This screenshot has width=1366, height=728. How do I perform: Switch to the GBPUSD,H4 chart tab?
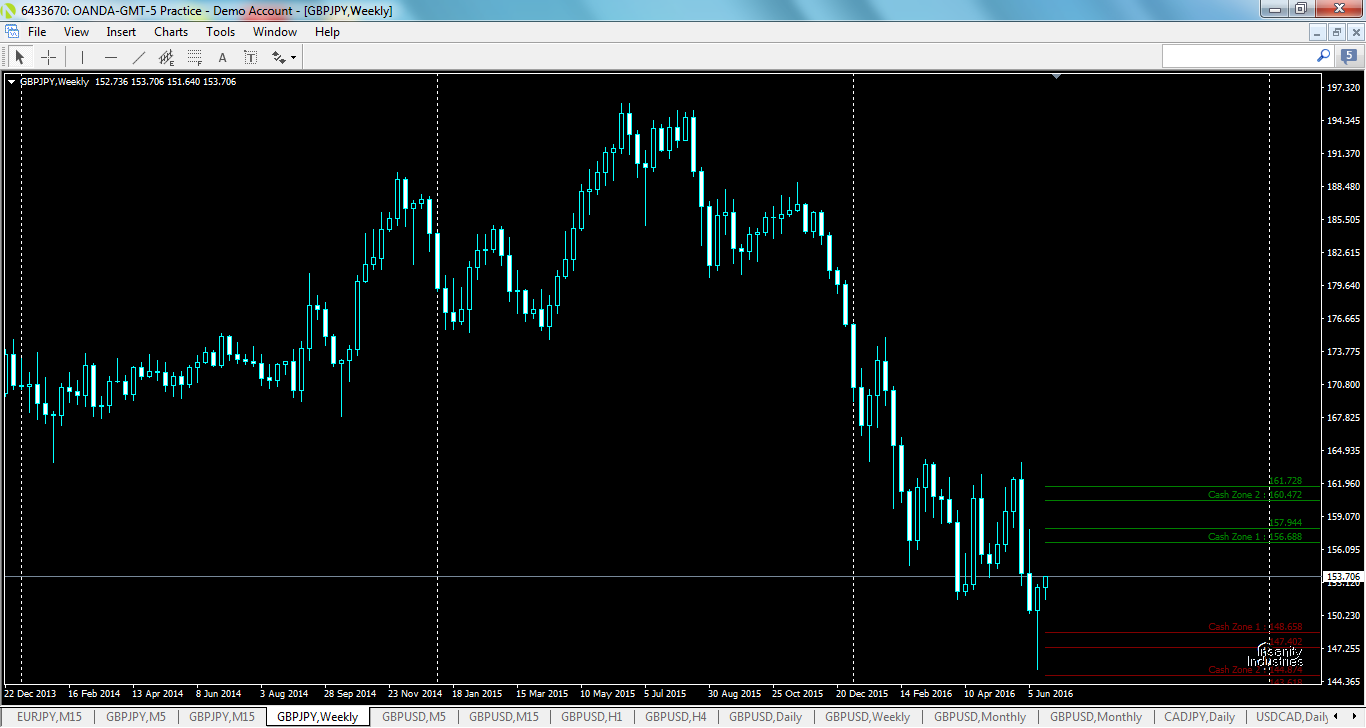[x=675, y=716]
